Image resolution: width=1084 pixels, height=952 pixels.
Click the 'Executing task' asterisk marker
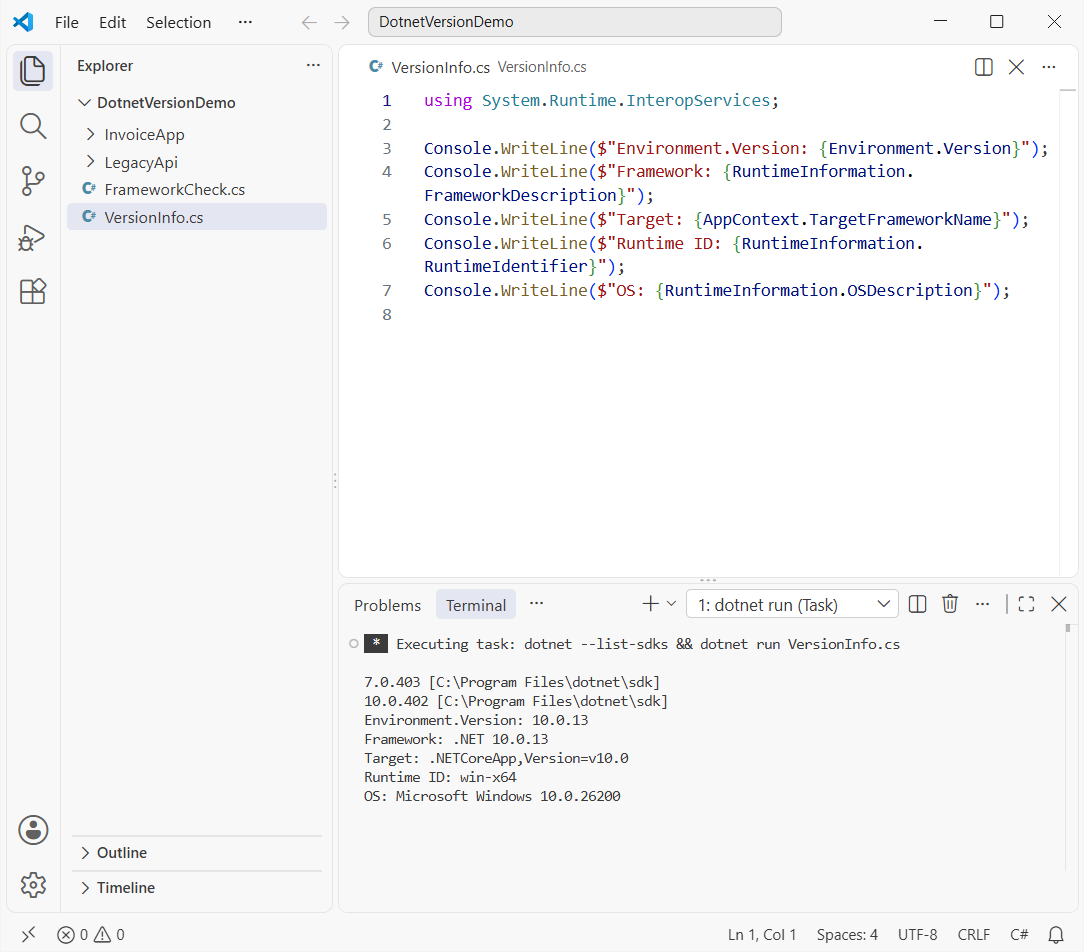click(x=375, y=644)
